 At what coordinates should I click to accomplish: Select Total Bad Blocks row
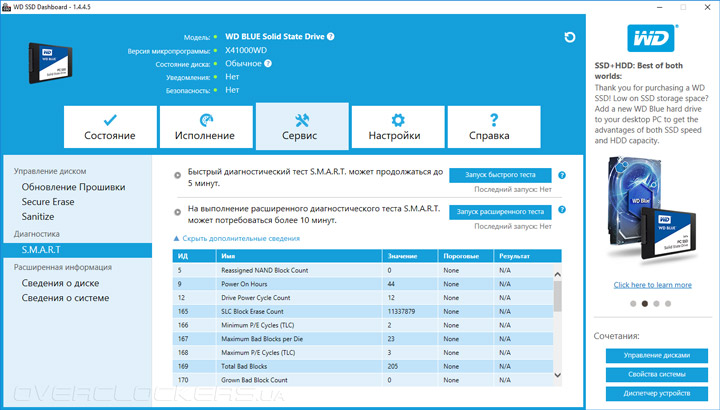pos(363,366)
